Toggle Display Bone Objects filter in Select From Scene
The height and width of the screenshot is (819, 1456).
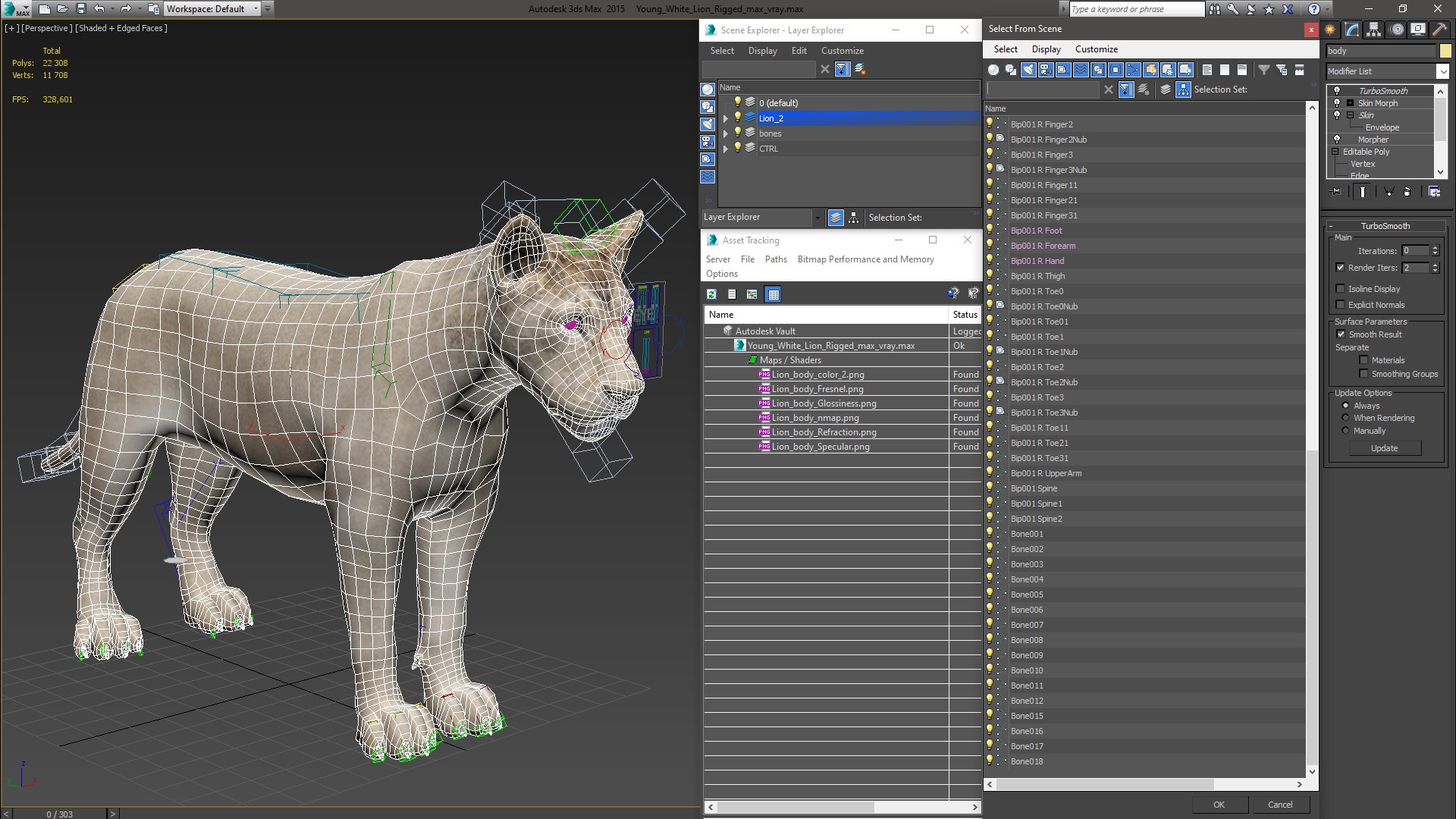click(x=1133, y=70)
